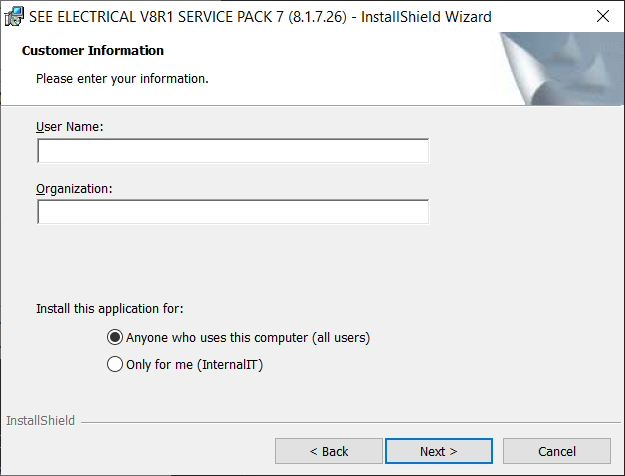The height and width of the screenshot is (476, 625).
Task: Proceed using the Next button
Action: (x=439, y=451)
